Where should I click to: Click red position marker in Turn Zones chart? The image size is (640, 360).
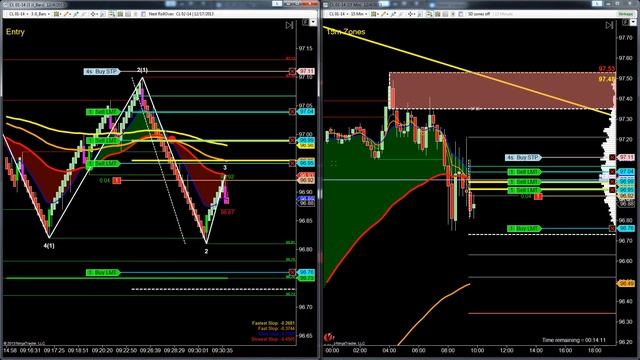click(538, 197)
